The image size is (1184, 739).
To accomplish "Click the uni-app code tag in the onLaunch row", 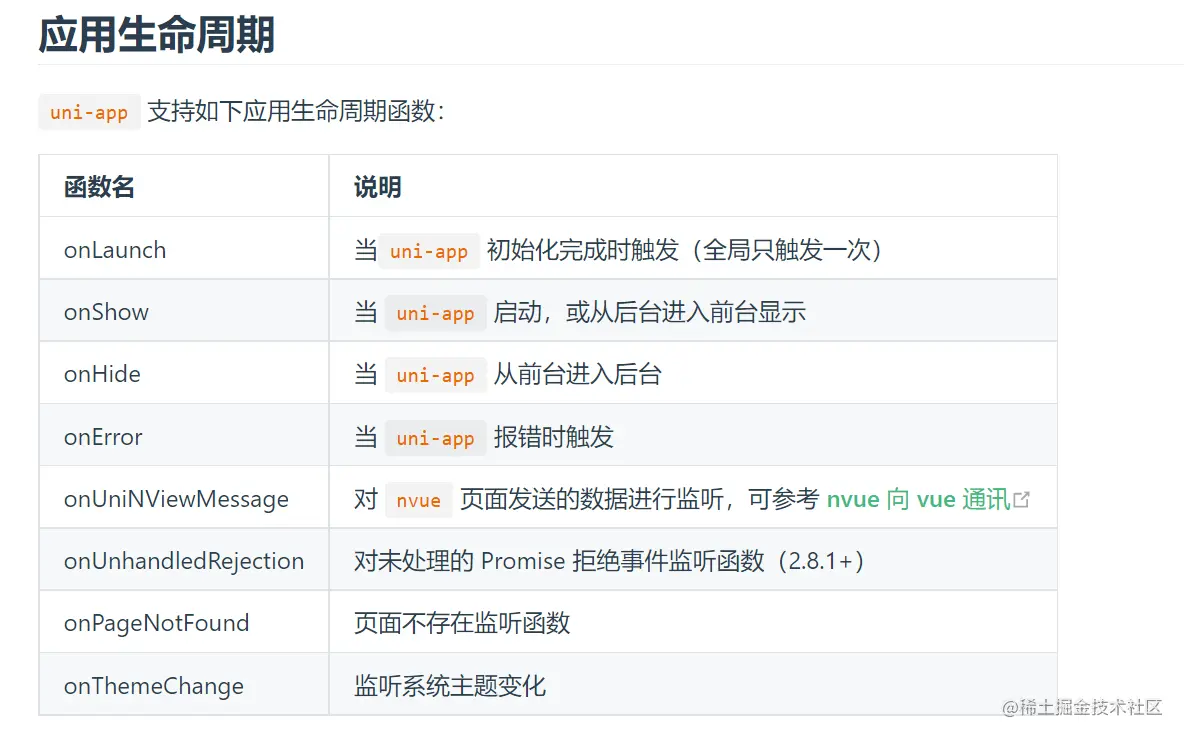I will click(x=429, y=251).
